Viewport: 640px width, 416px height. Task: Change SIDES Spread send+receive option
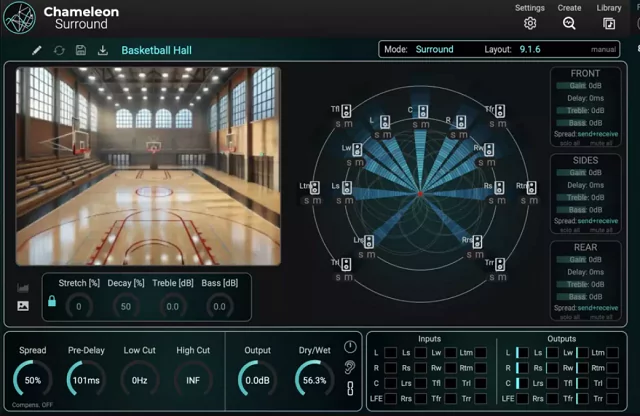598,221
